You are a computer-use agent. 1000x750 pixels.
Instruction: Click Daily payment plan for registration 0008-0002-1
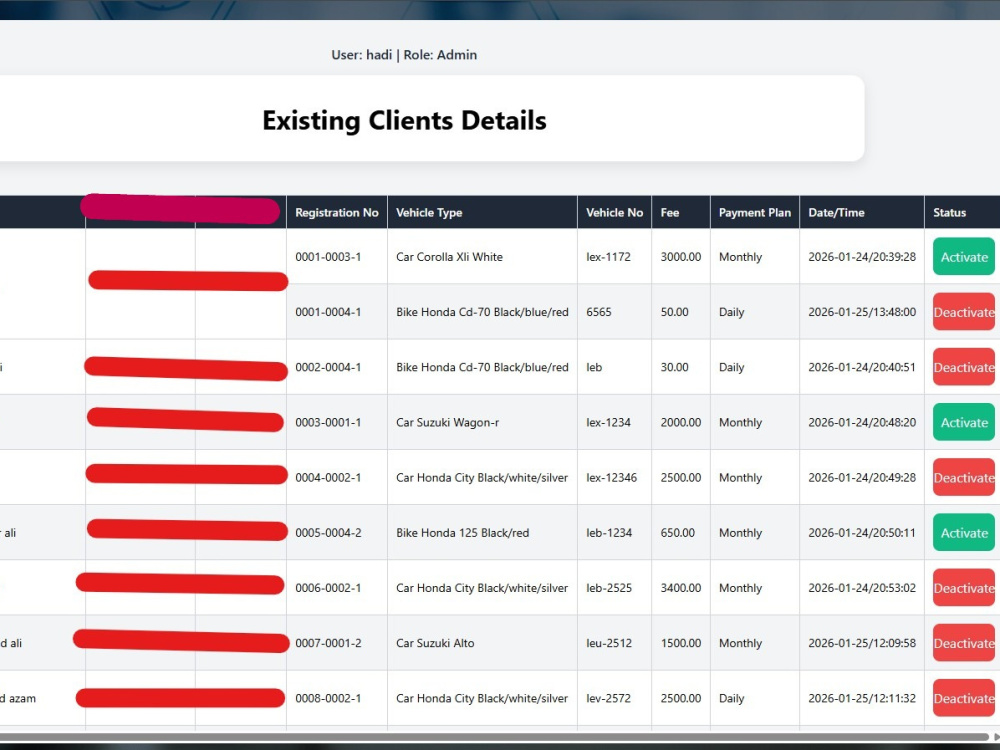tap(732, 698)
